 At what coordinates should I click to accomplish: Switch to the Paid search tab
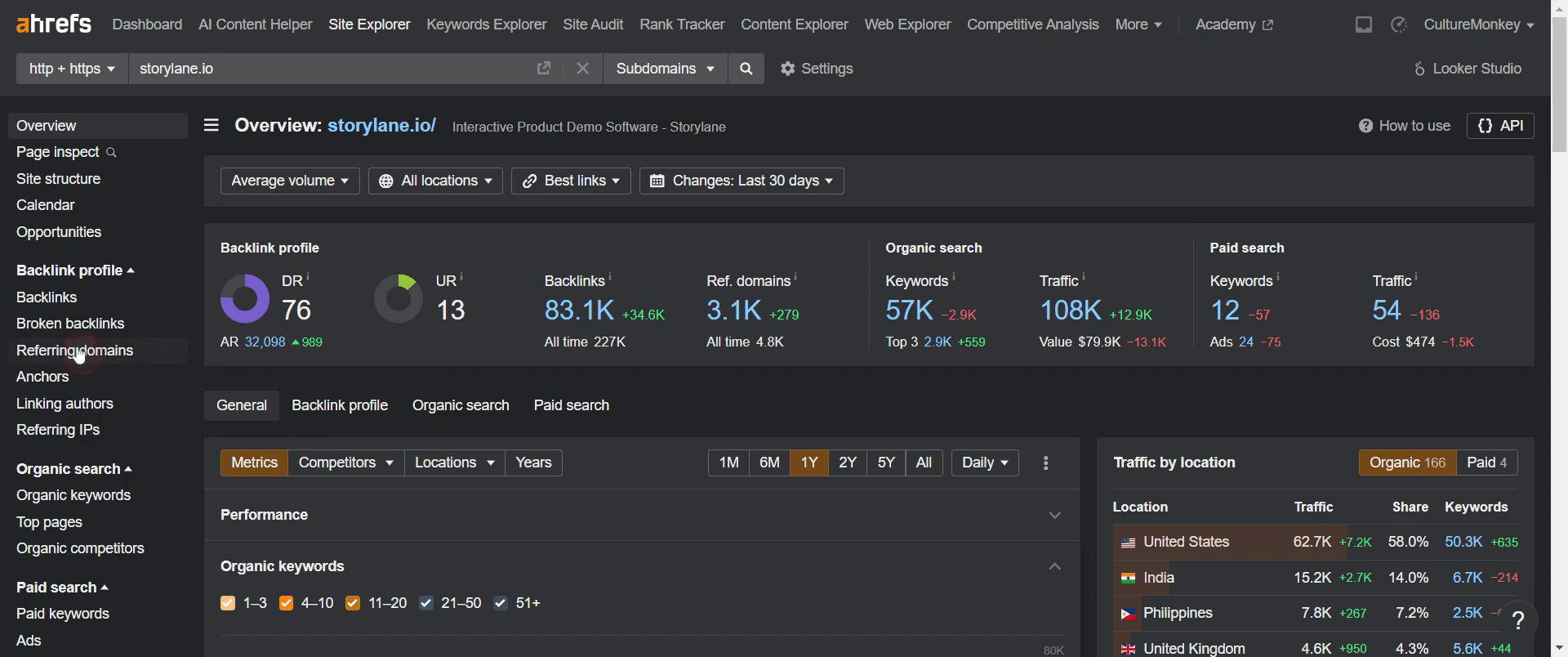[x=572, y=405]
